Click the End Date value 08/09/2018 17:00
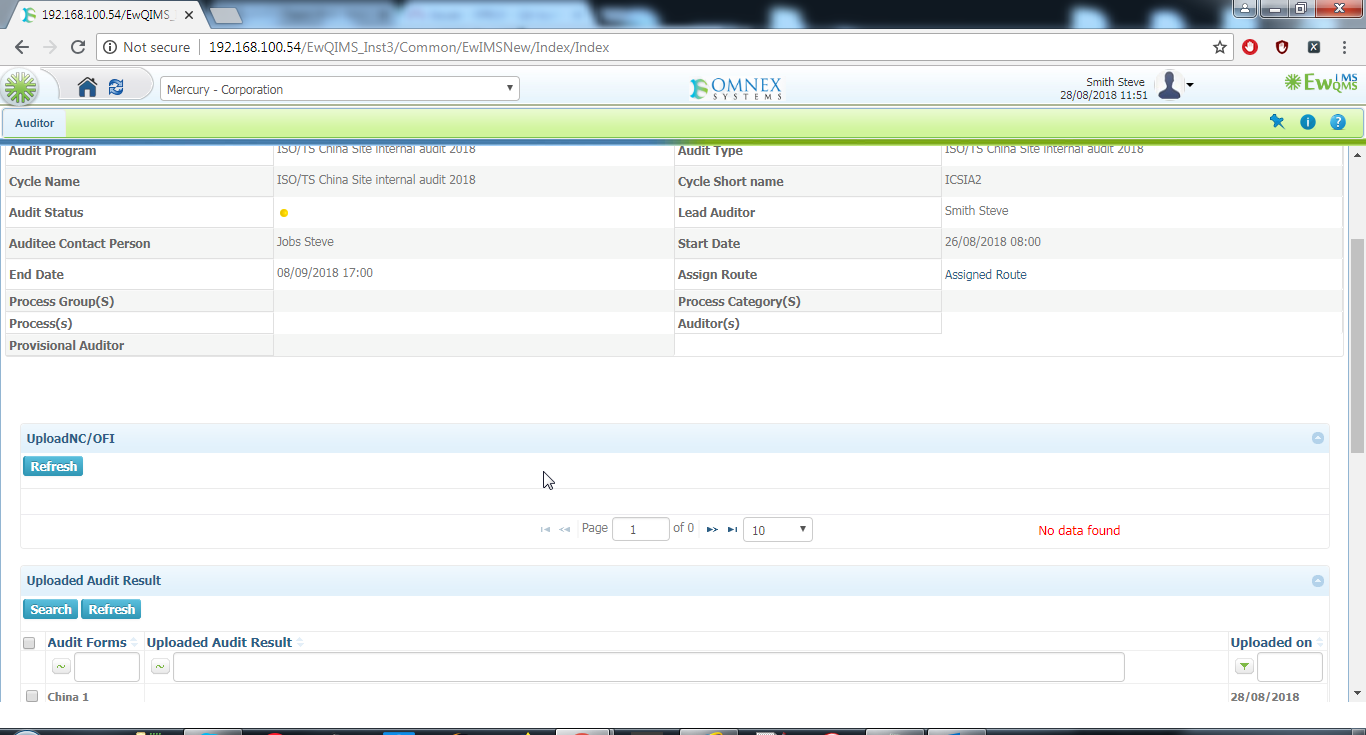 pyautogui.click(x=325, y=273)
